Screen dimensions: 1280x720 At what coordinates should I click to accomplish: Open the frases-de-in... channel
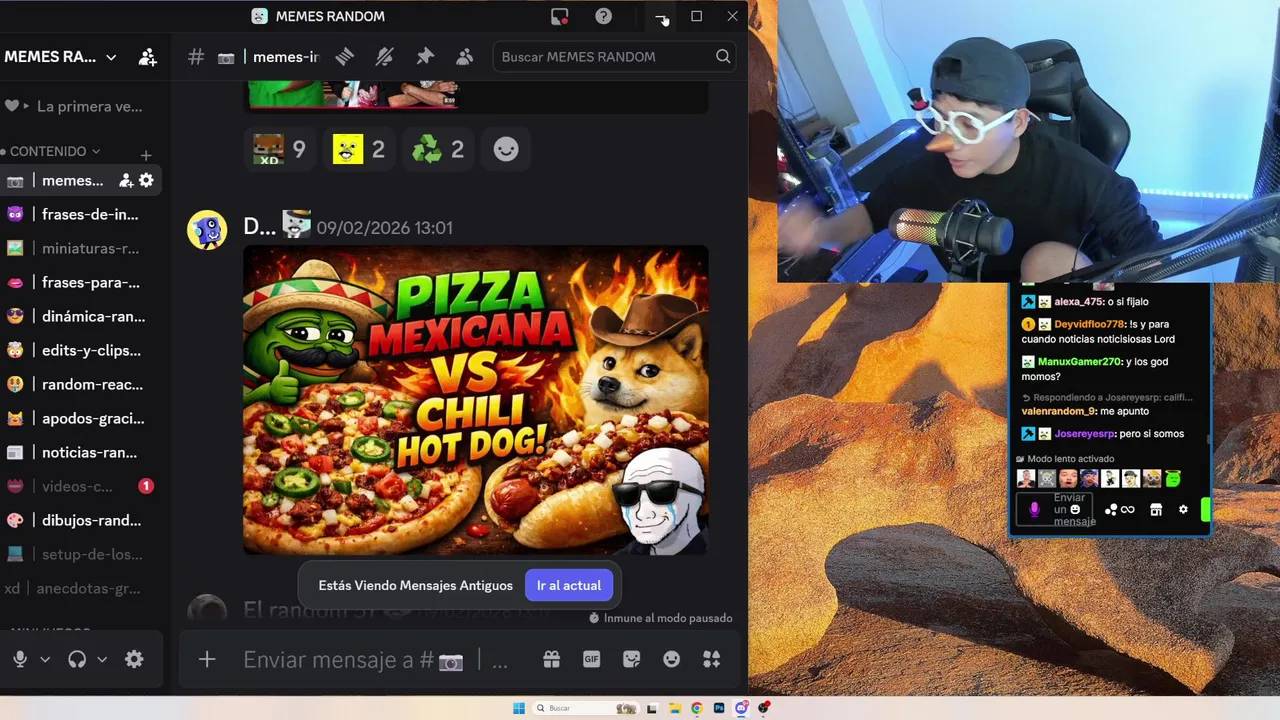point(81,214)
